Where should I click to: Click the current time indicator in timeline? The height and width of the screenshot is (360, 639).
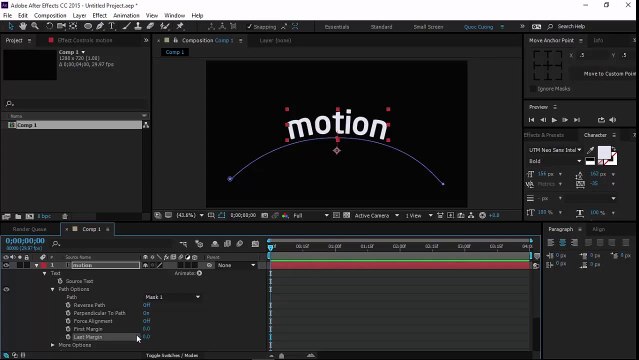271,247
